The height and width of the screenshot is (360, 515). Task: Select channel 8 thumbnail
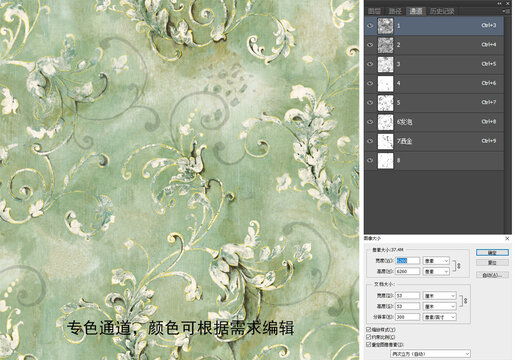tap(385, 161)
